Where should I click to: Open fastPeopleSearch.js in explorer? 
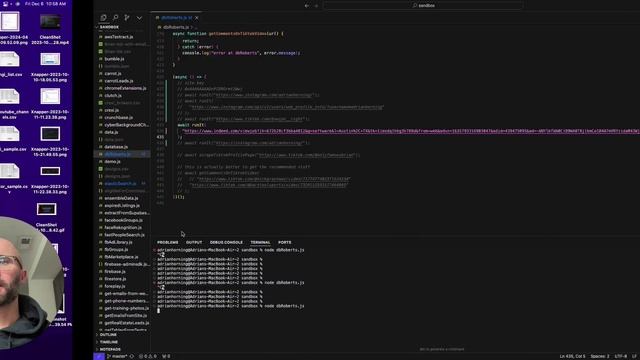click(x=124, y=235)
